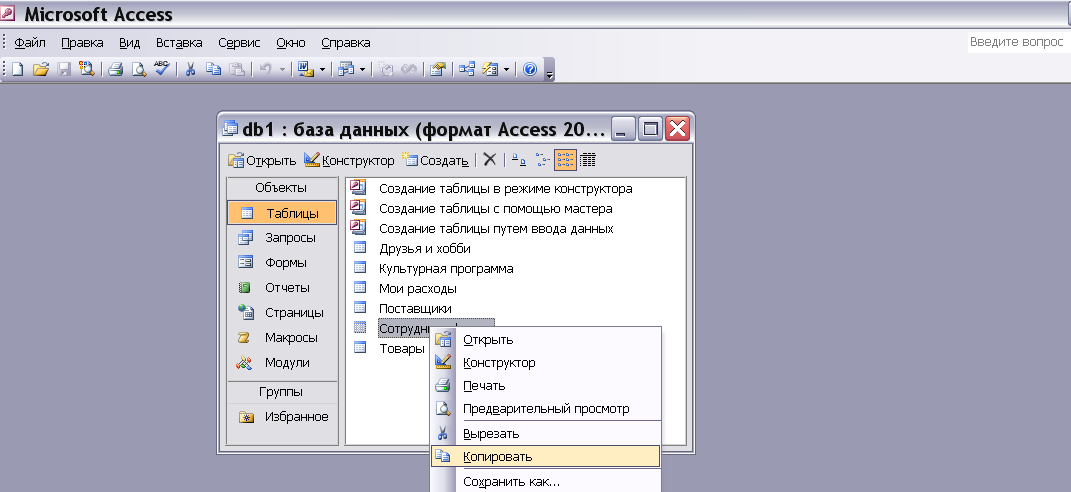
Task: Collapse the Группы panel header
Action: coord(281,392)
